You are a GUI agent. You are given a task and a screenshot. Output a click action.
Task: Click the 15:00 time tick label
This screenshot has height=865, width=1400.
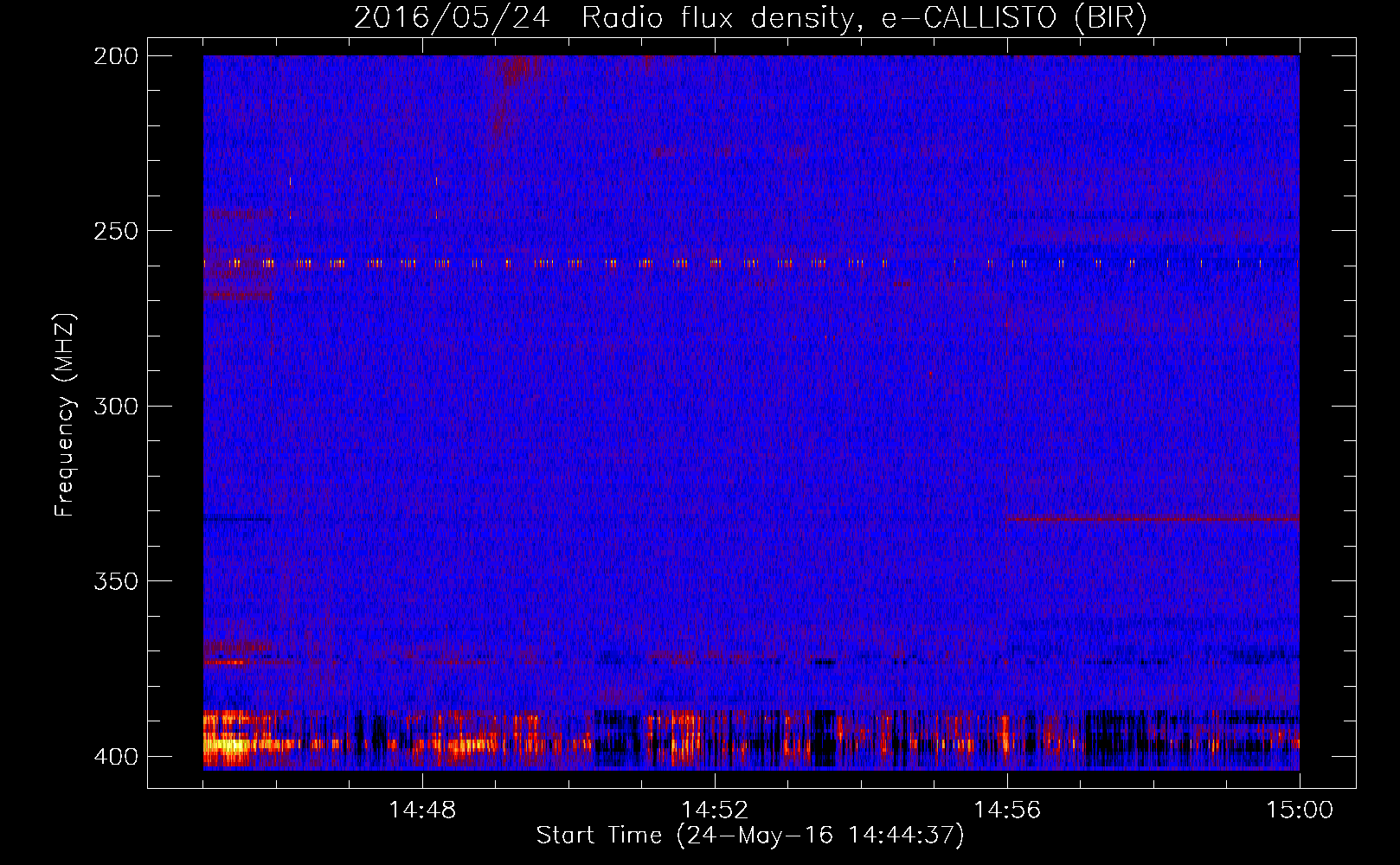(x=1300, y=810)
